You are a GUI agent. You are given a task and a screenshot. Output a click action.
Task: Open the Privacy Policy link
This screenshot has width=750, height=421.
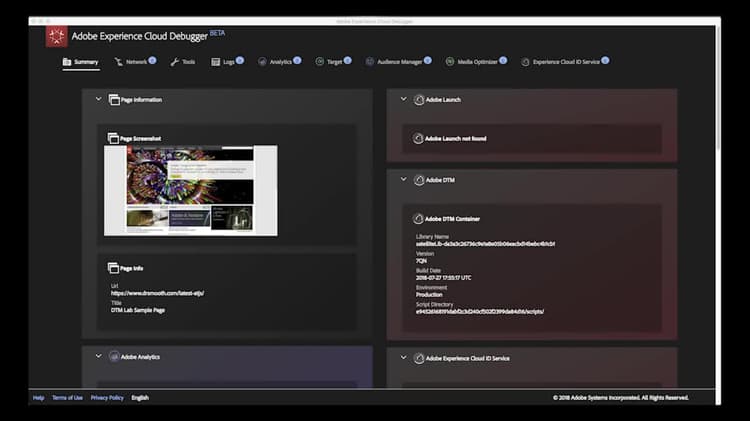pos(107,398)
